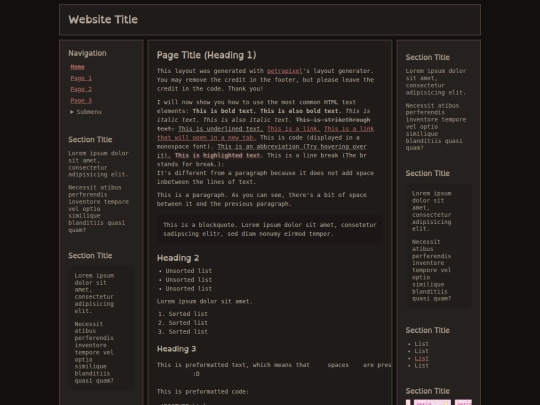The image size is (540, 405).
Task: Click the blockquote Lorem ipsum consetetur text
Action: [270, 229]
